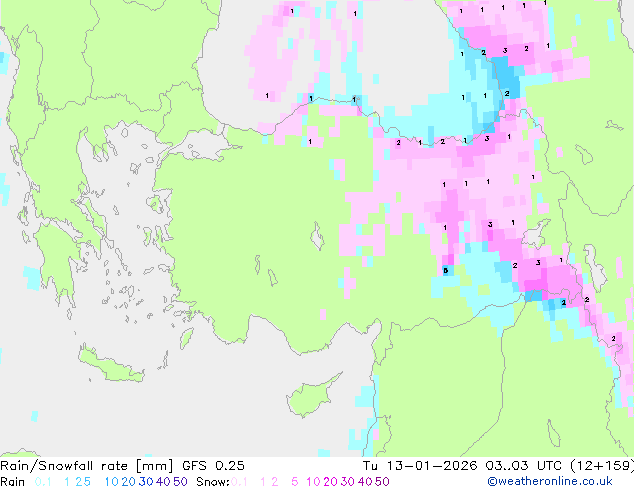Select the 0.1 value in Snow legend

pyautogui.click(x=239, y=482)
